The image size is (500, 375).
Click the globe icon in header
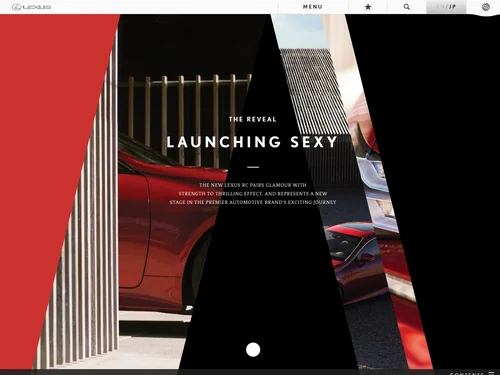click(x=486, y=7)
